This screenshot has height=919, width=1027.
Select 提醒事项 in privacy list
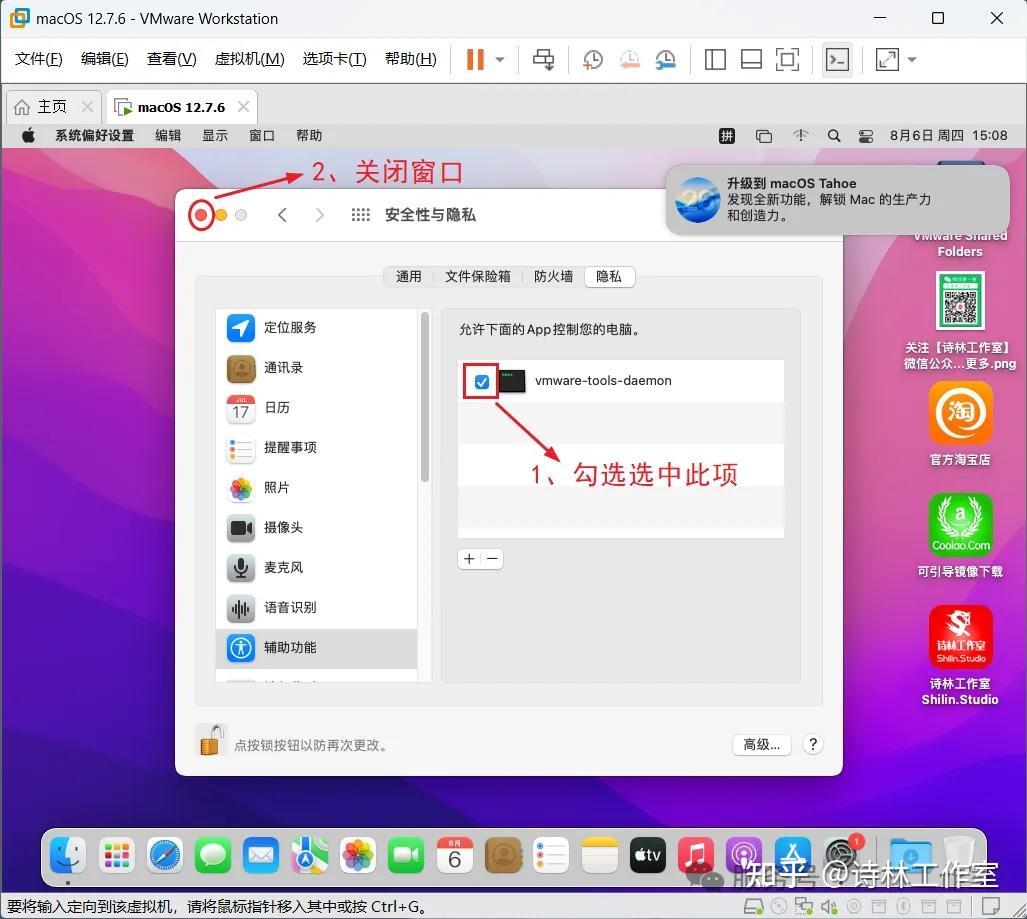316,448
